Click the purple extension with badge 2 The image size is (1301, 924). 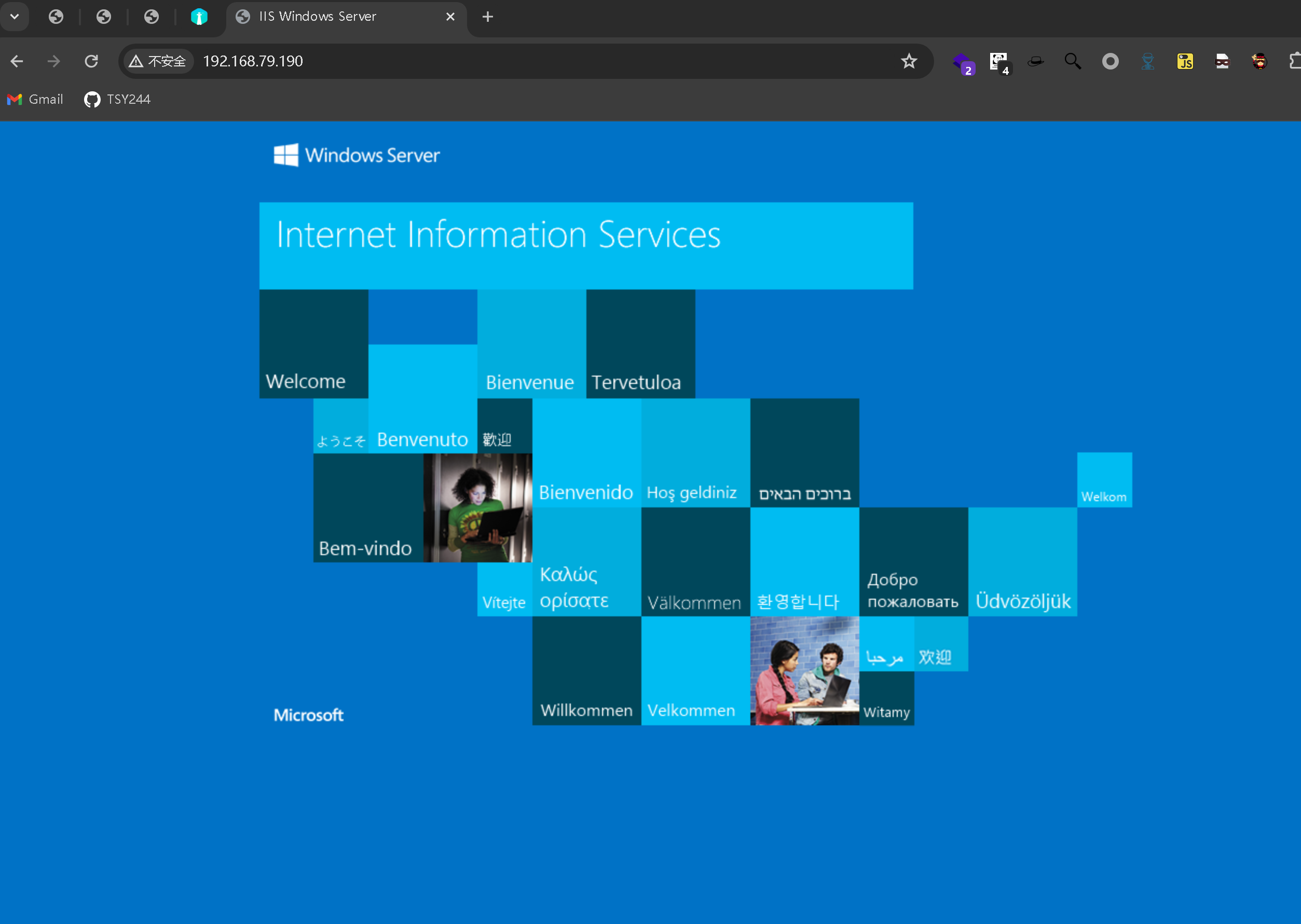pos(962,61)
